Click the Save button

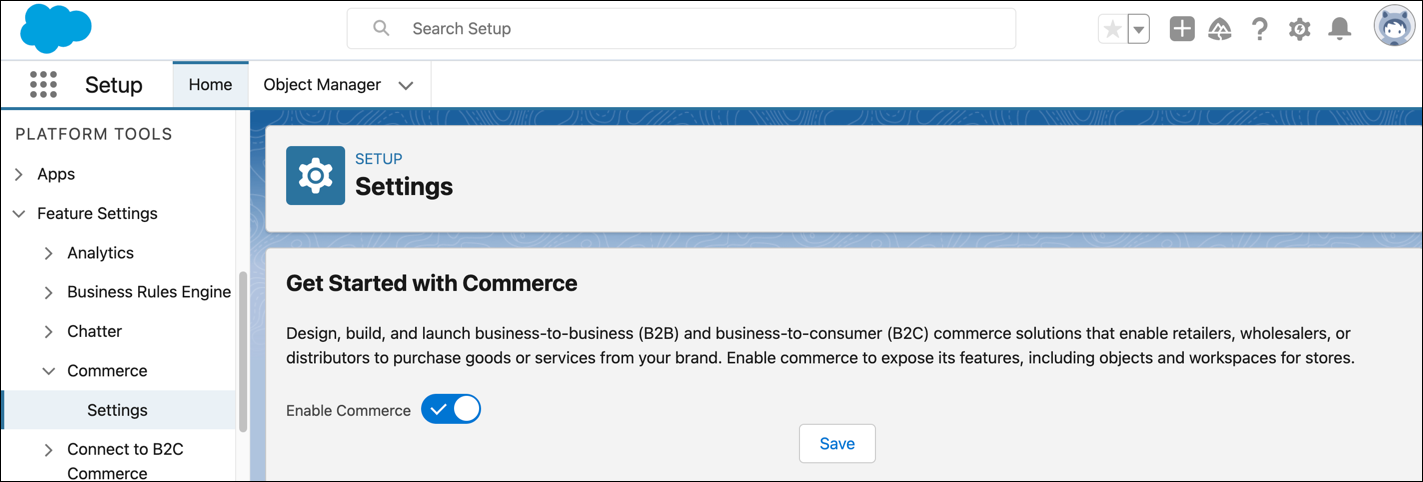coord(837,444)
